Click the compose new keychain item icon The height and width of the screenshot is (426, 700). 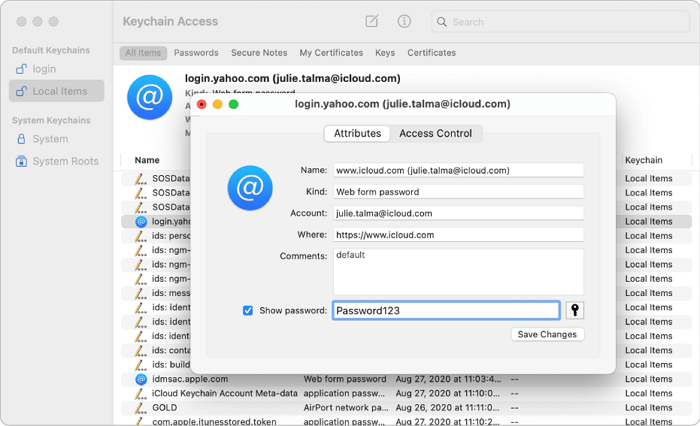click(x=372, y=21)
